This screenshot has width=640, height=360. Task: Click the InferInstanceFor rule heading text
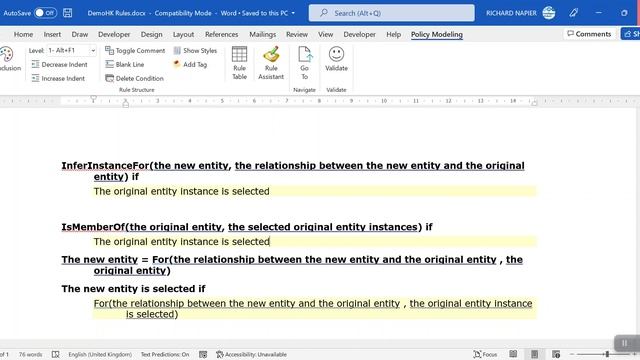pos(293,171)
